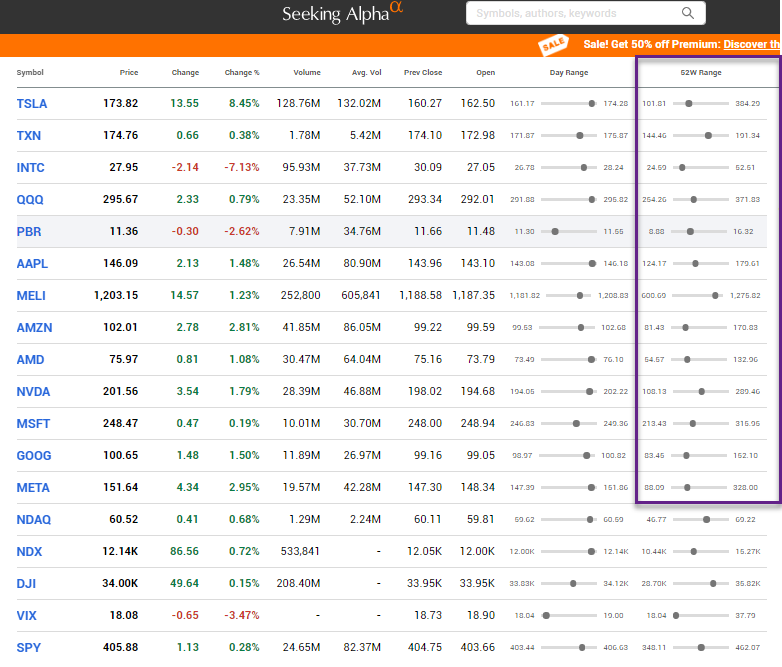The width and height of the screenshot is (782, 667).
Task: Click NVDA open value 194.68
Action: [478, 391]
